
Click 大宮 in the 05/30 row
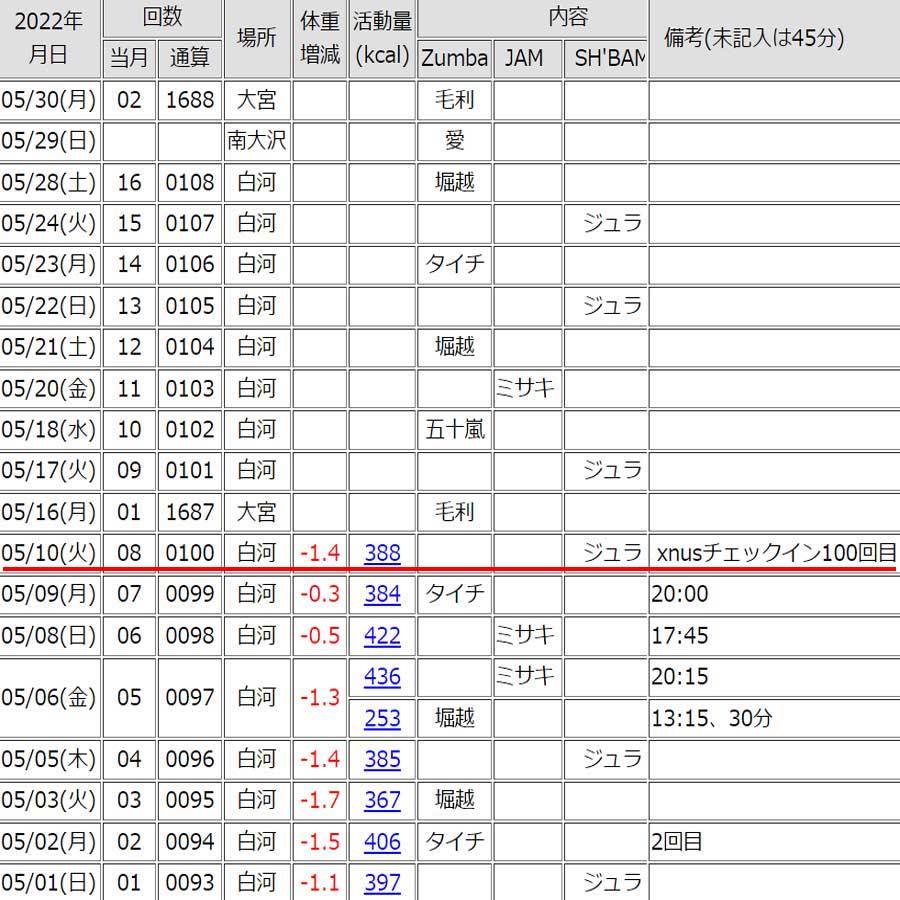[x=257, y=100]
